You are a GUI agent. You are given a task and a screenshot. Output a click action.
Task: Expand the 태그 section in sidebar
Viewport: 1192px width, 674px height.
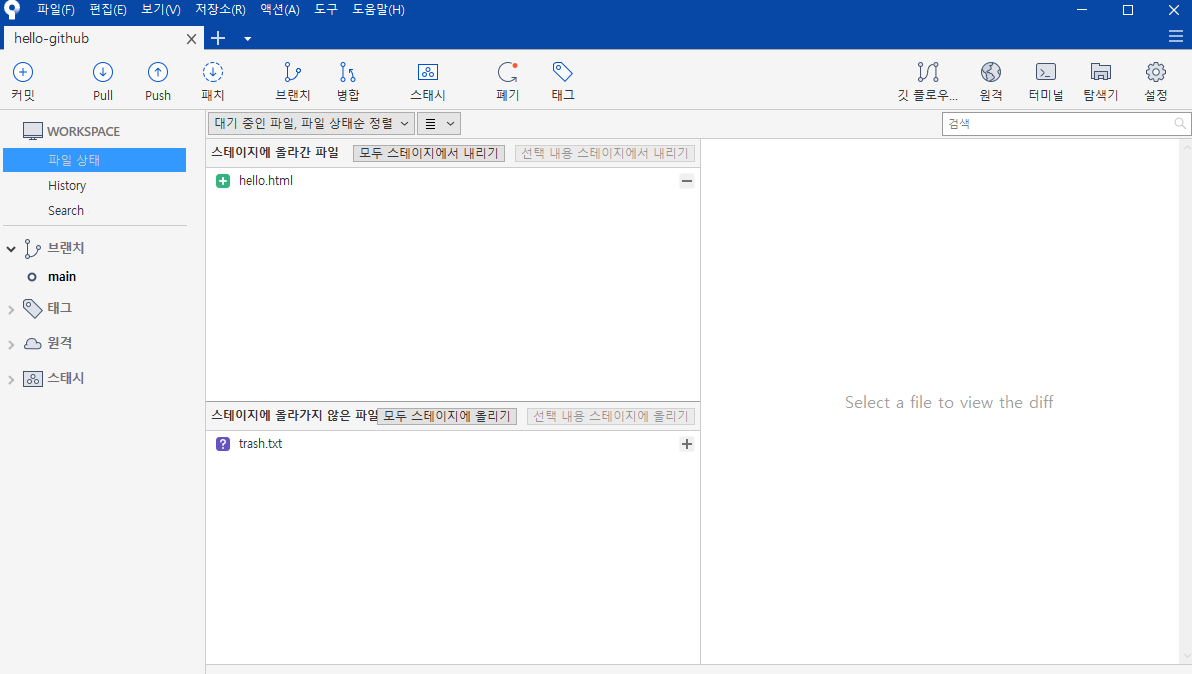tap(11, 309)
